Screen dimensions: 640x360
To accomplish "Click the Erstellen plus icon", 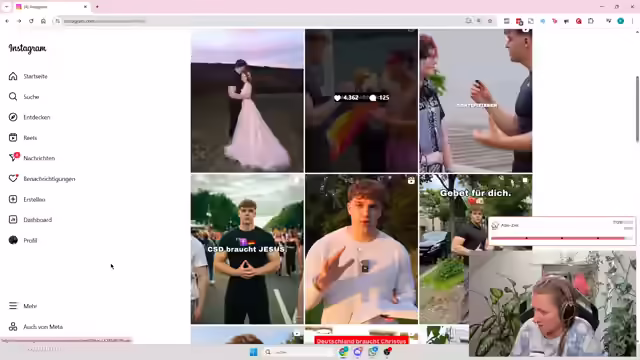I will click(13, 199).
